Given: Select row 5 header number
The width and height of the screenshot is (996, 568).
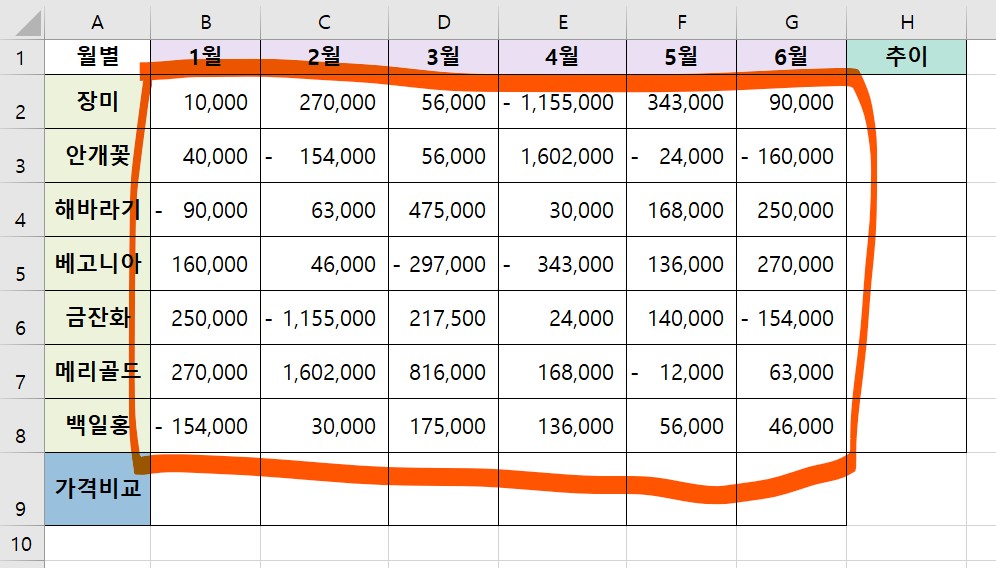Looking at the screenshot, I should pyautogui.click(x=22, y=264).
